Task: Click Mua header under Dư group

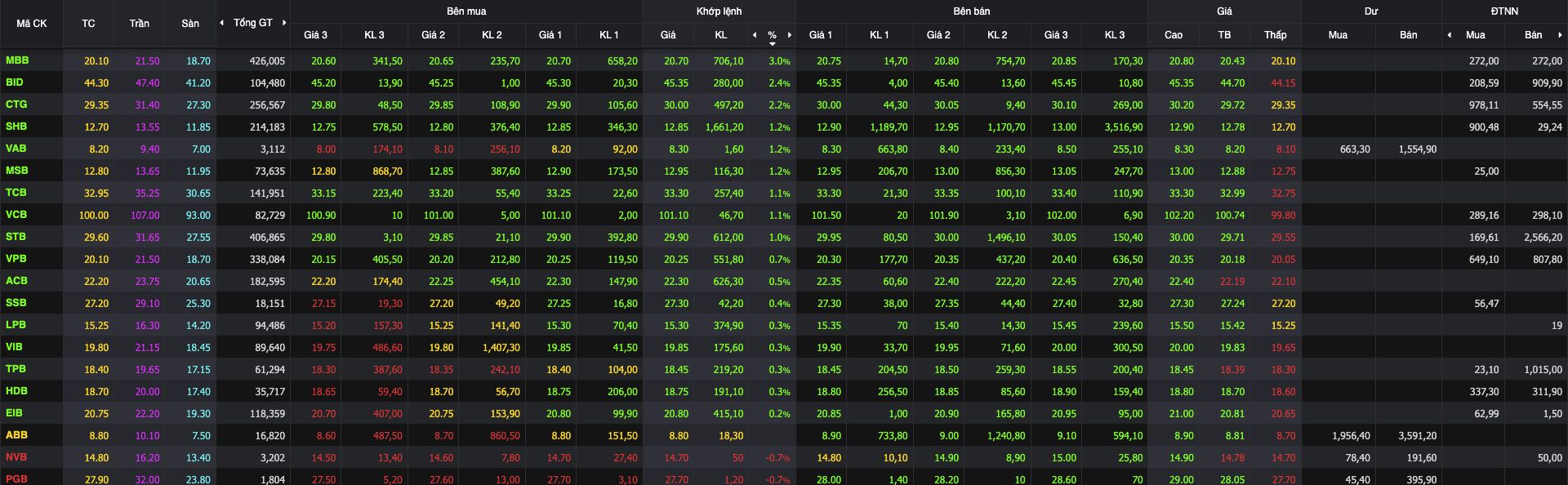Action: [x=1338, y=35]
